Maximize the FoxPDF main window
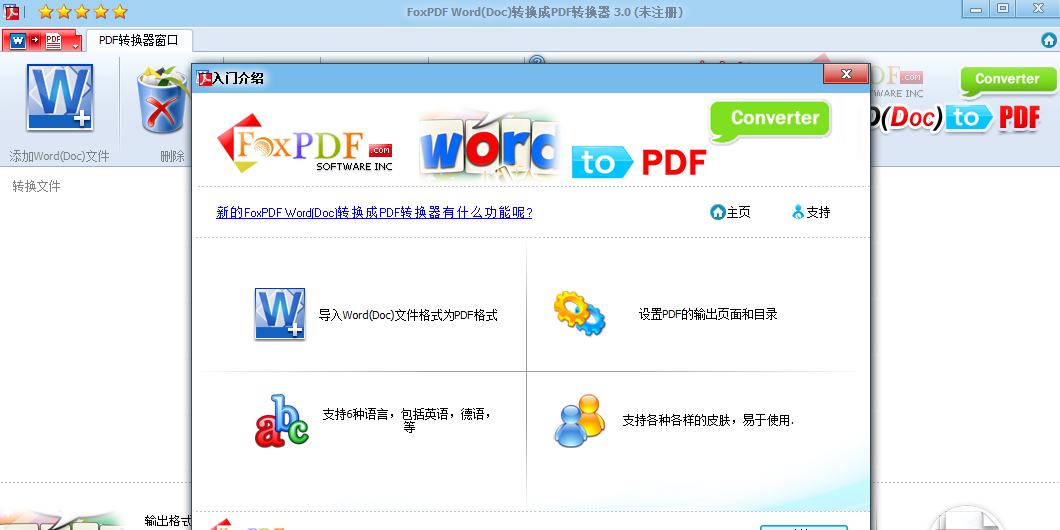Image resolution: width=1060 pixels, height=530 pixels. click(1003, 8)
